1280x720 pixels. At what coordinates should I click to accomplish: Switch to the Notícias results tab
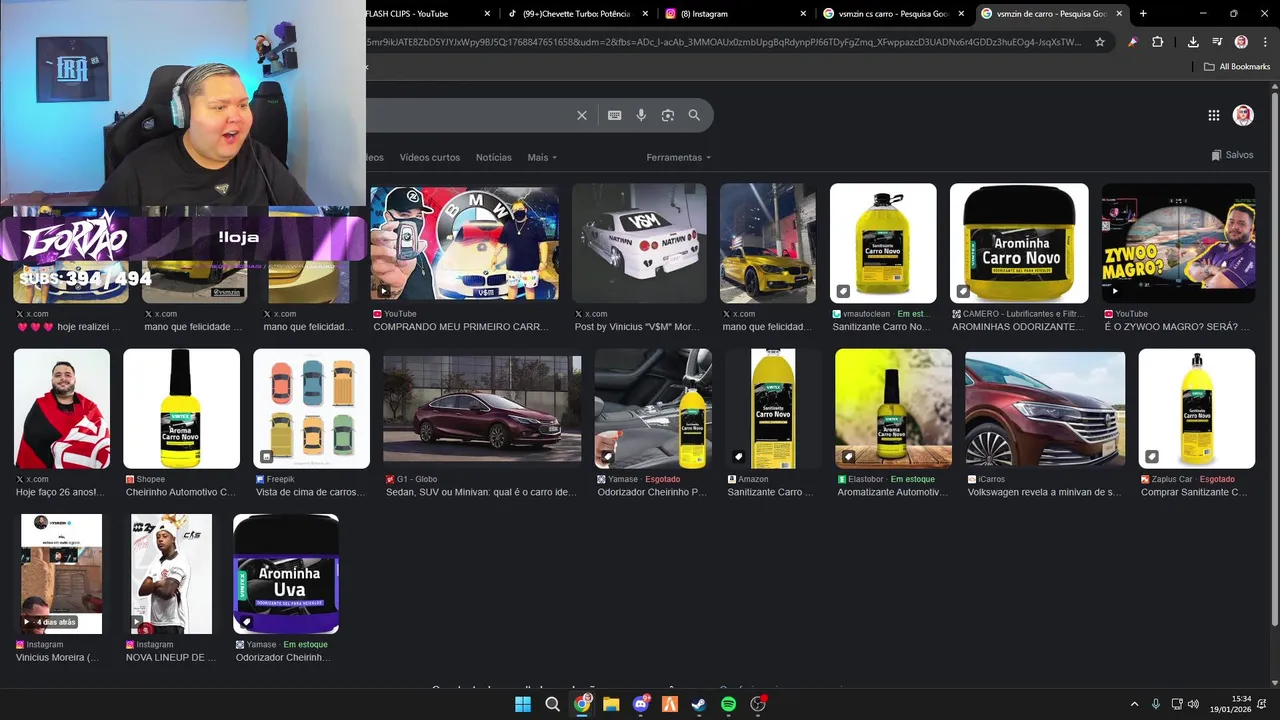(493, 157)
